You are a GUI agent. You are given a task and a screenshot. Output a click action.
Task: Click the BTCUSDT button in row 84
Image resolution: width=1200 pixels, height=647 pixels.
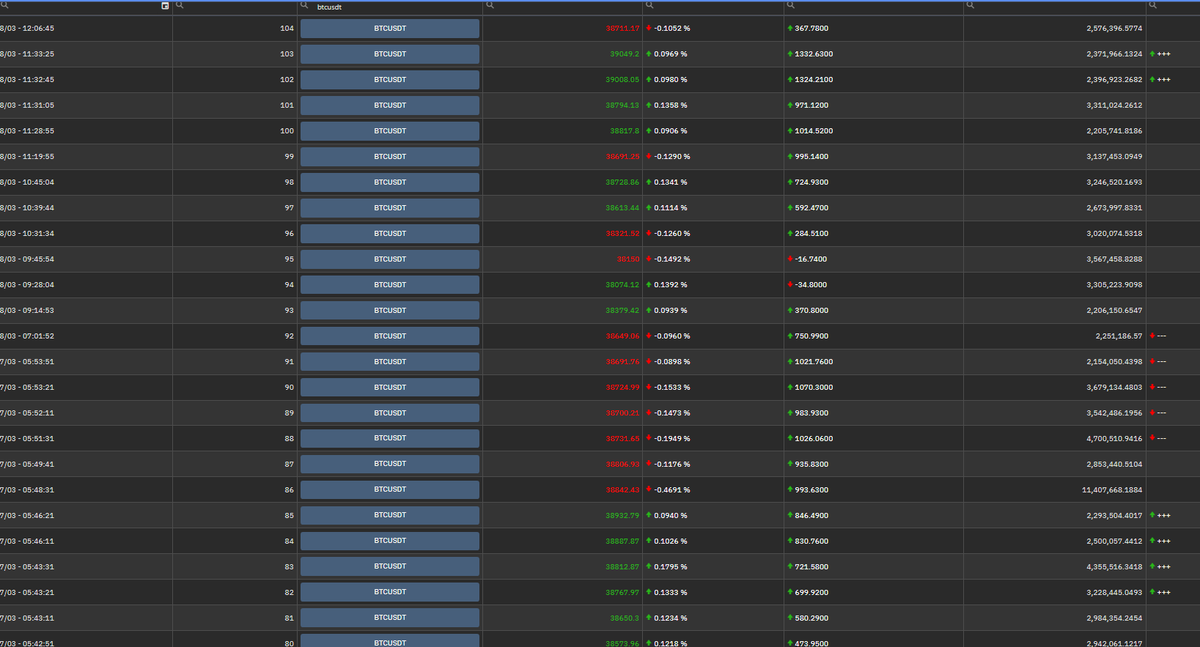click(x=390, y=541)
